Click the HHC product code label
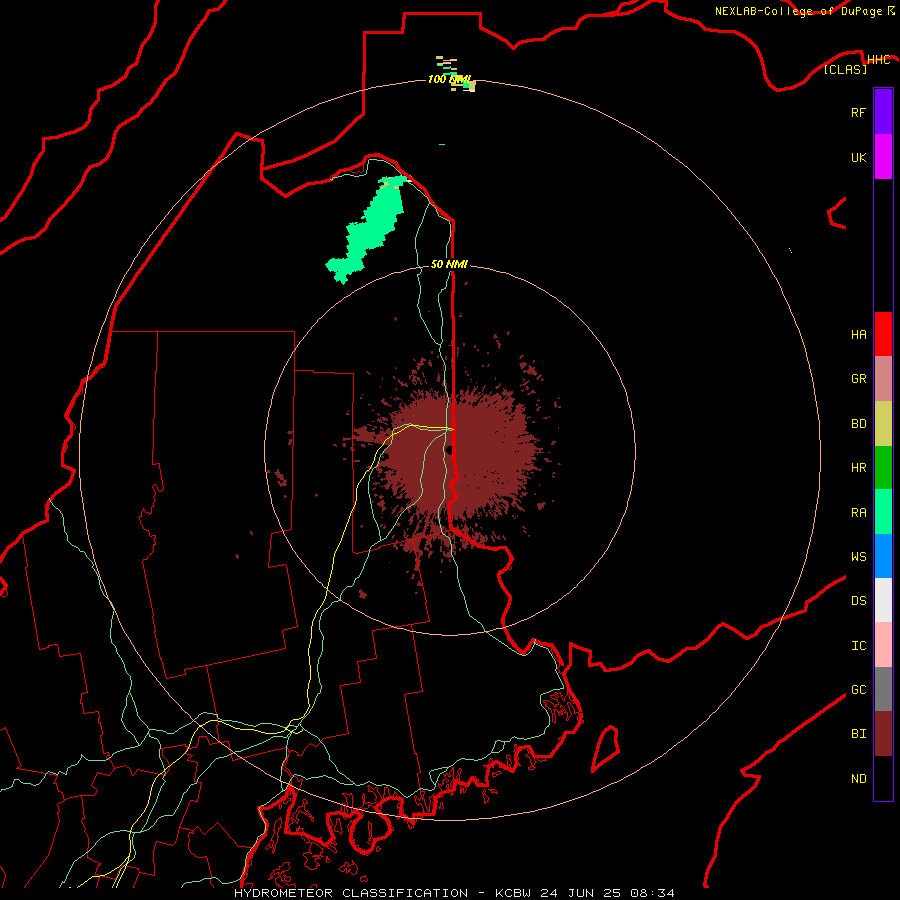This screenshot has width=900, height=900. 878,60
